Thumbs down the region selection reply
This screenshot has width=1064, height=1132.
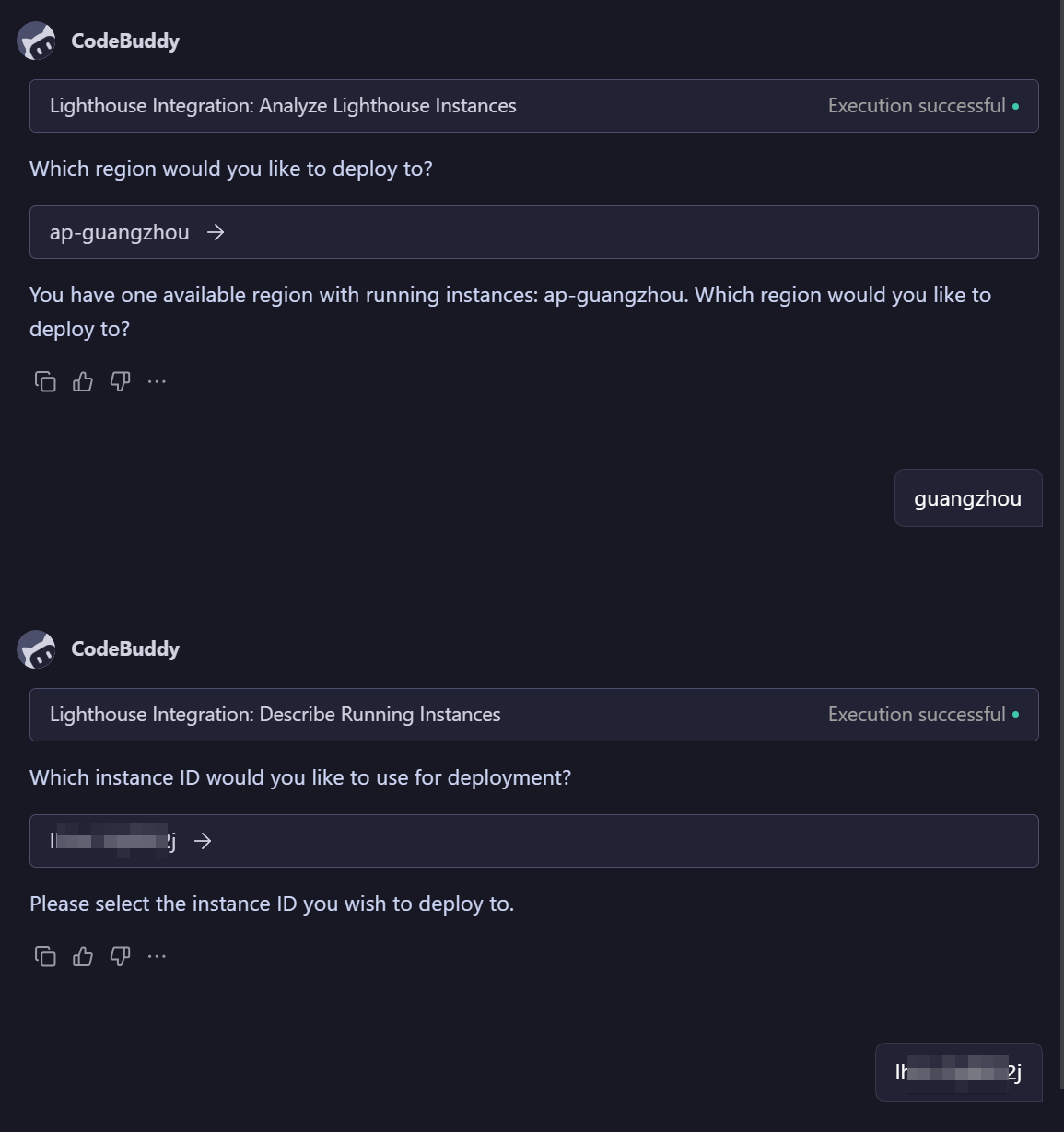(x=120, y=381)
